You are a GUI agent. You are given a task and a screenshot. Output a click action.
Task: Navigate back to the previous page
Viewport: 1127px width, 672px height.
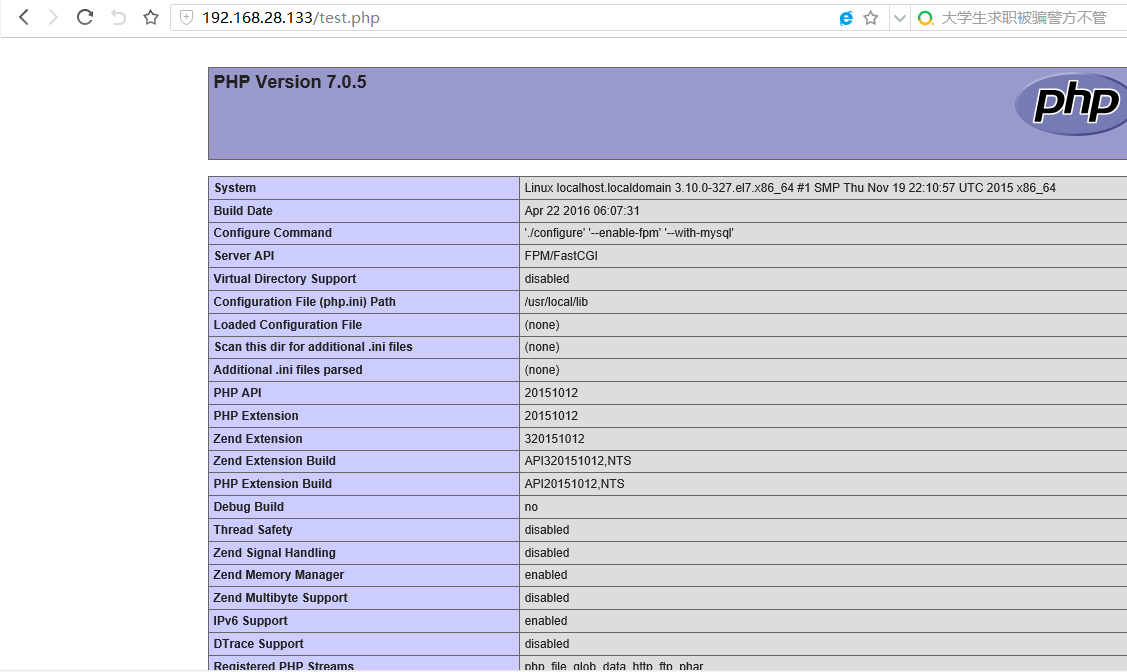pyautogui.click(x=22, y=17)
